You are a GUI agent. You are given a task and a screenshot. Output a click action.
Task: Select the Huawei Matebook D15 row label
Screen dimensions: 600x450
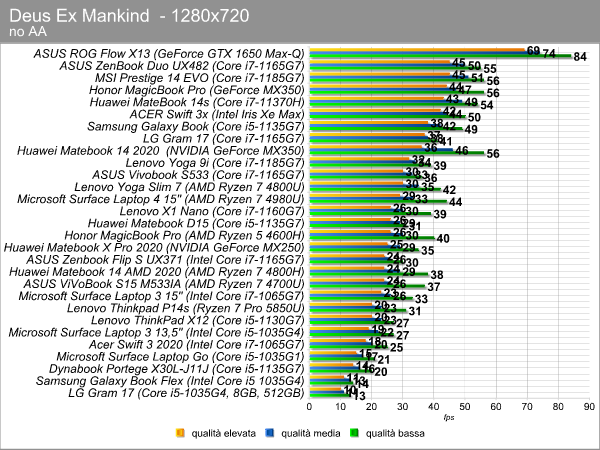tap(196, 223)
